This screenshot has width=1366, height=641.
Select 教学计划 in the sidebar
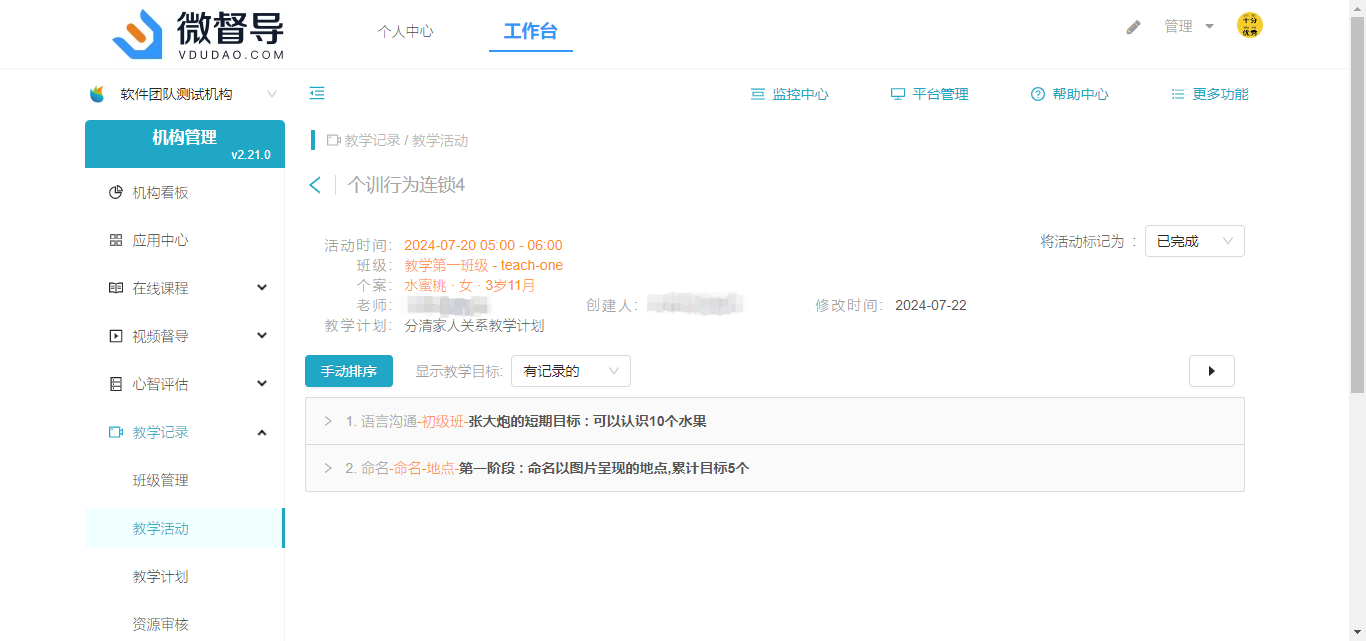160,577
